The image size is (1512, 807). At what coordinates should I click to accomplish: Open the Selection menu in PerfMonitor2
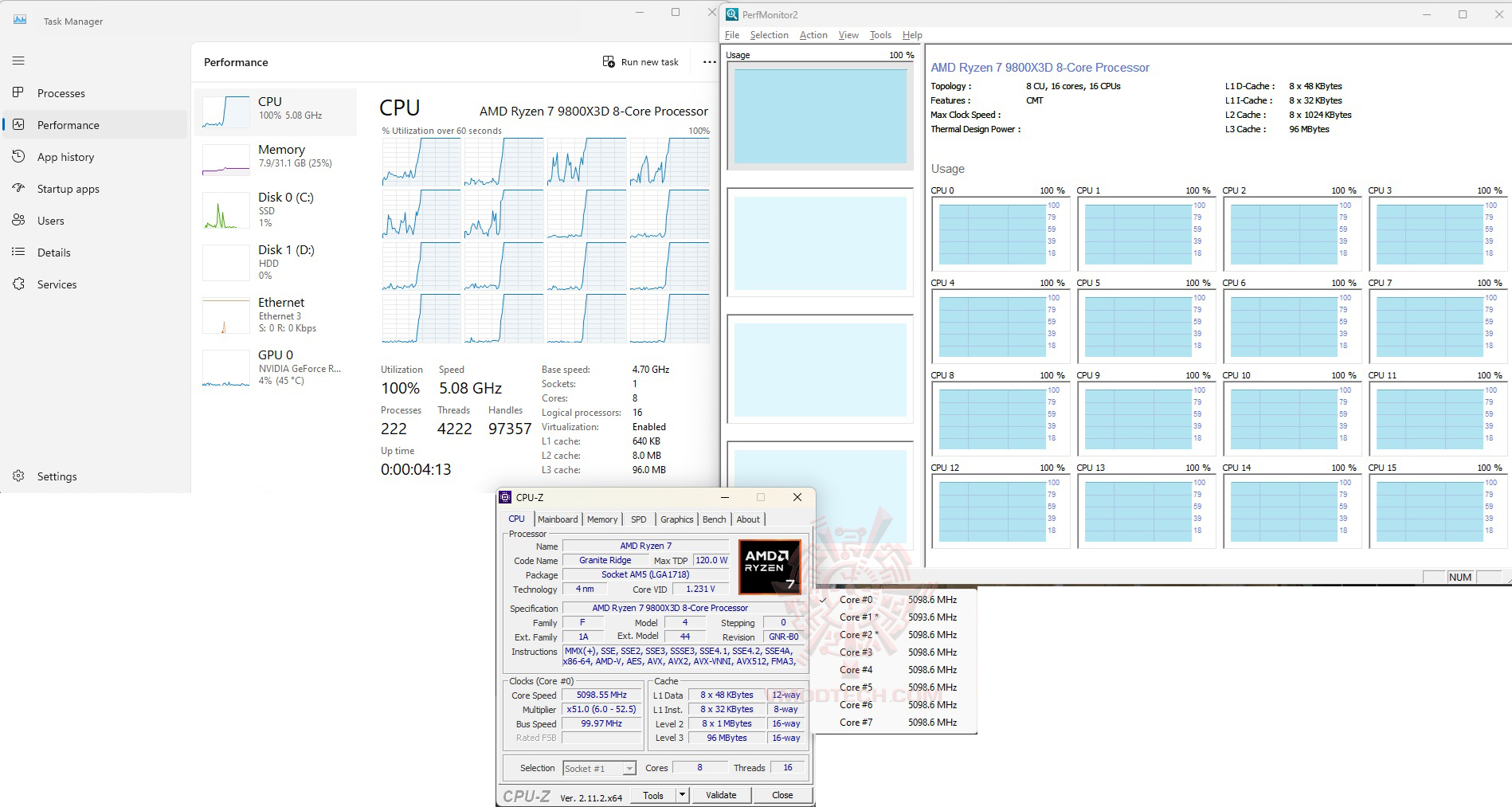click(769, 35)
